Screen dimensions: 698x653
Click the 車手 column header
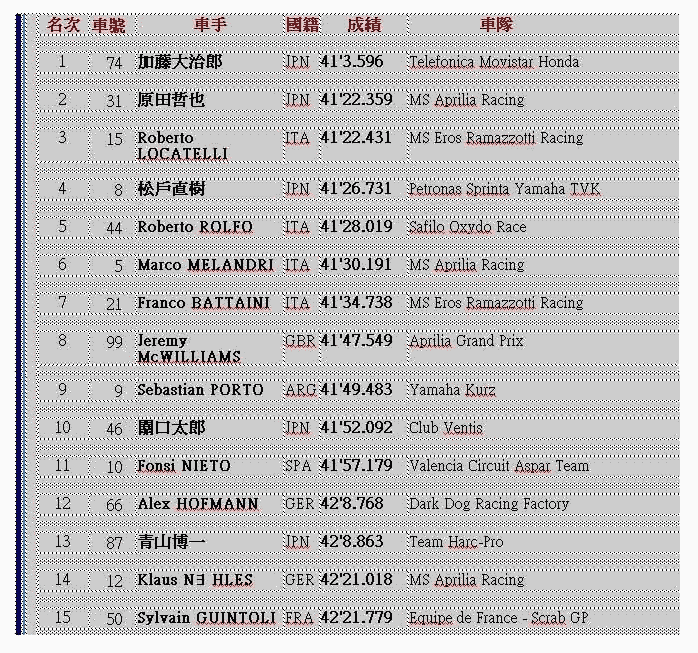209,25
